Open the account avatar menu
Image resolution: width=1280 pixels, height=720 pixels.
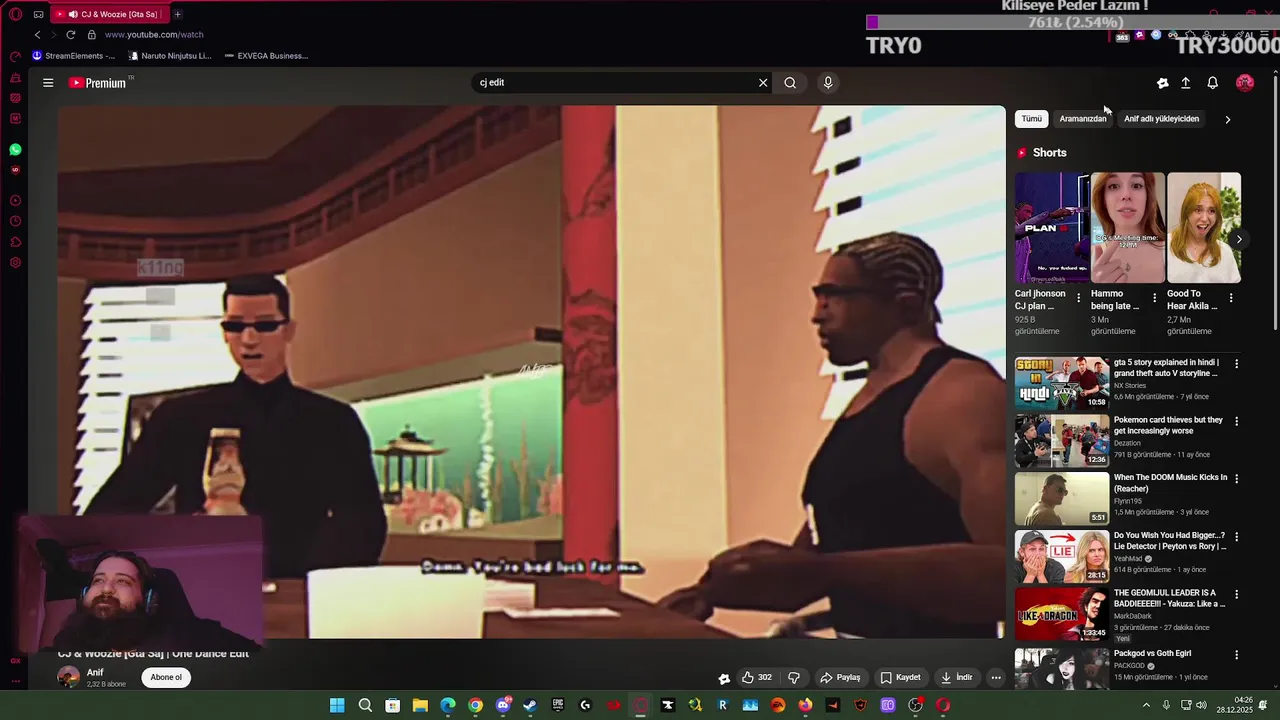[x=1245, y=83]
